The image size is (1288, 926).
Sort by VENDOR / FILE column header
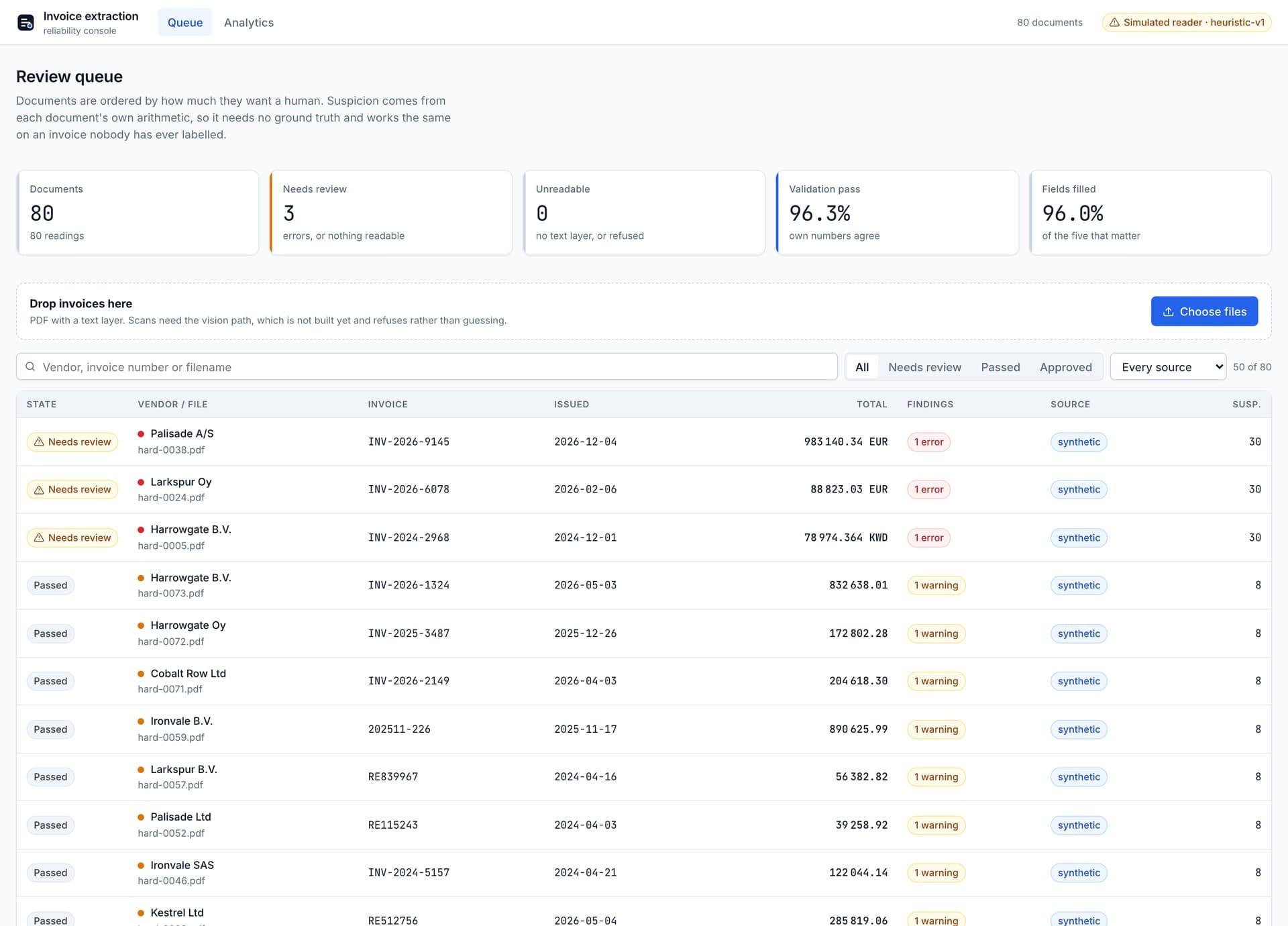point(172,405)
